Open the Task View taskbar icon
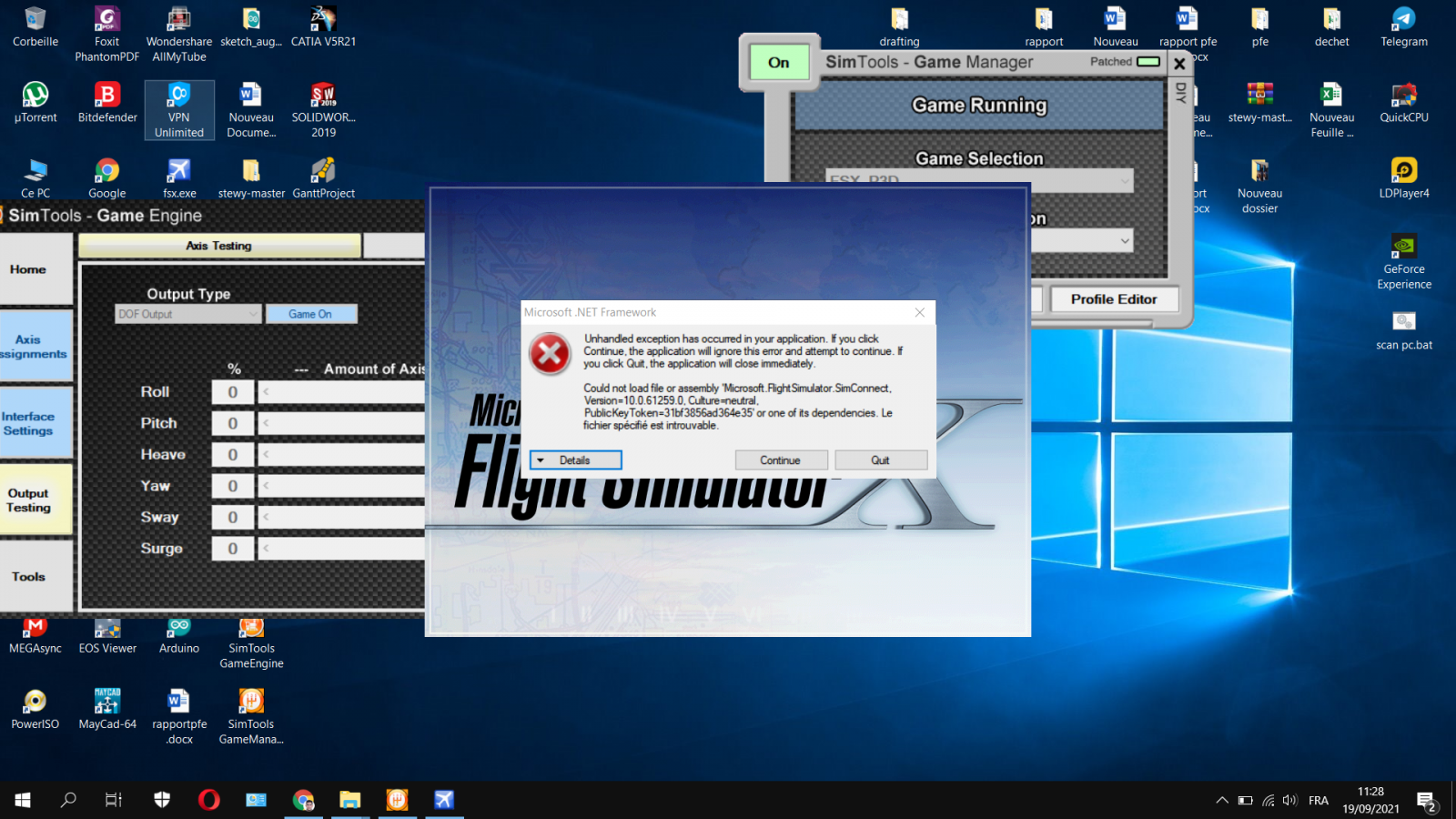The image size is (1456, 819). (114, 800)
